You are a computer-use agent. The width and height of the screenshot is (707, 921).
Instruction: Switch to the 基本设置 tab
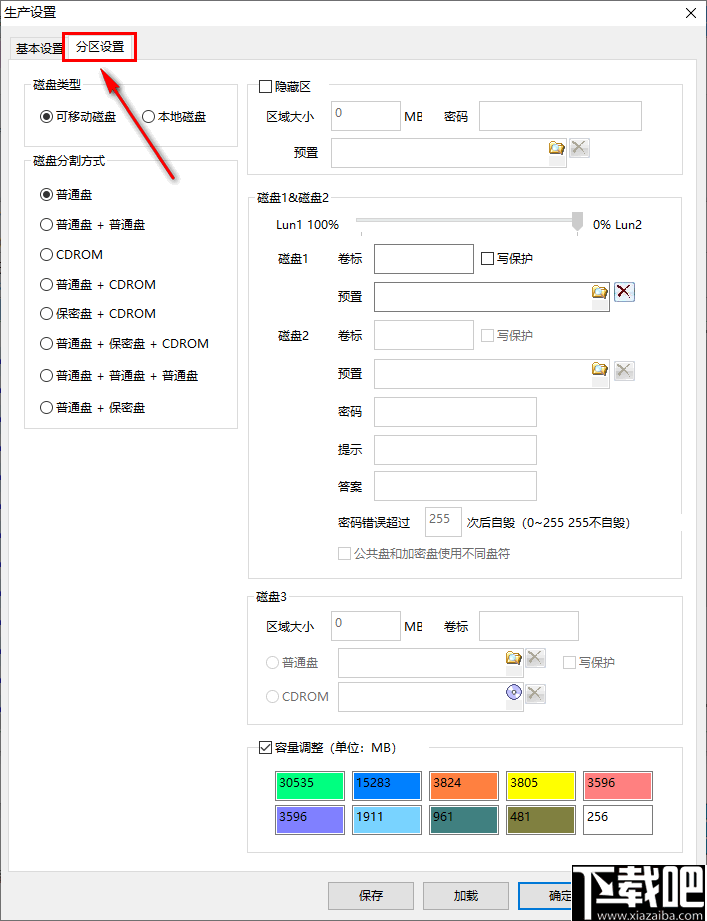(x=38, y=49)
